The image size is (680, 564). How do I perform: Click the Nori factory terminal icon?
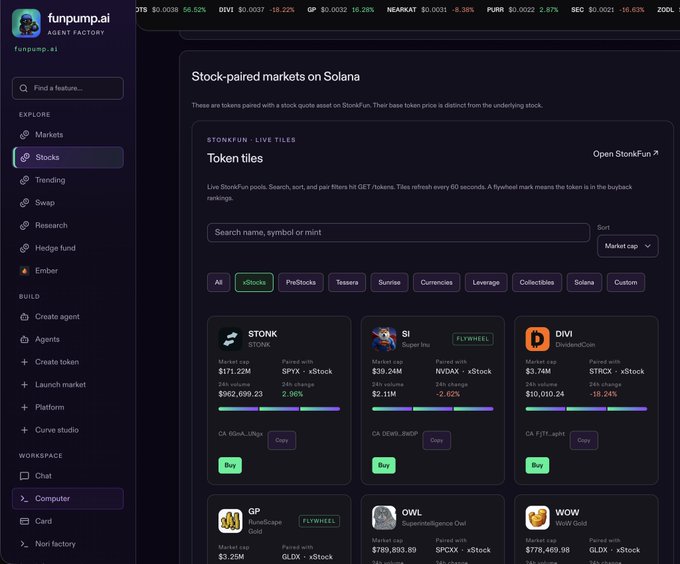coord(24,544)
